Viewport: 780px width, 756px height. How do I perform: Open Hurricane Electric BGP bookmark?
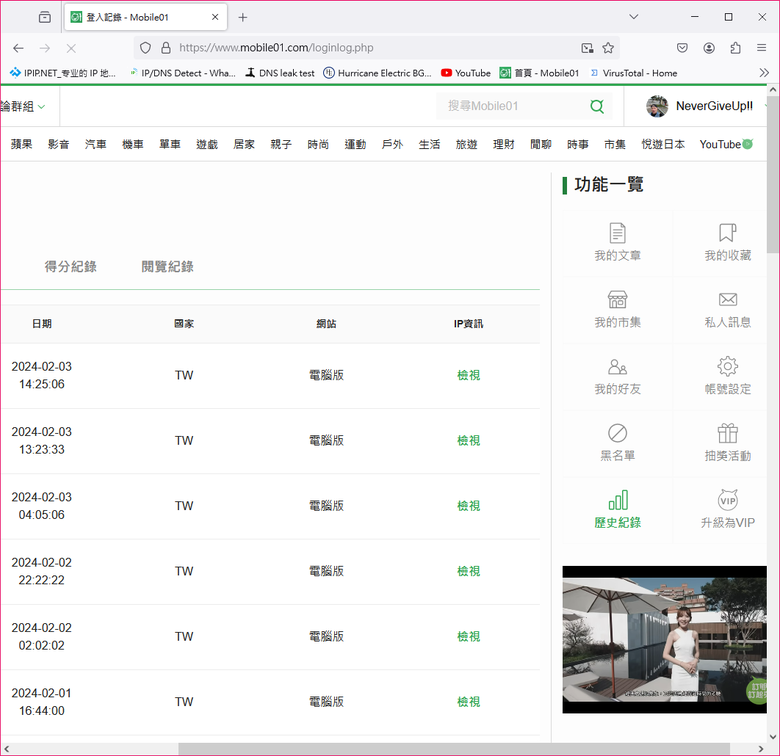377,73
